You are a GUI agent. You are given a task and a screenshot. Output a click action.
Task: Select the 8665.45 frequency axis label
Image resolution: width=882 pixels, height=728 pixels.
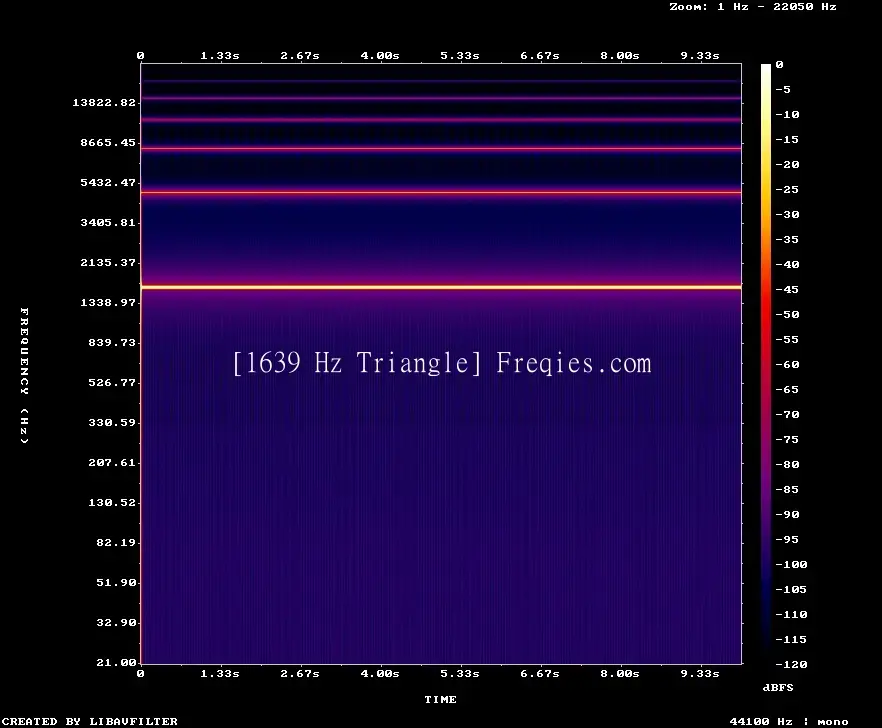[108, 142]
